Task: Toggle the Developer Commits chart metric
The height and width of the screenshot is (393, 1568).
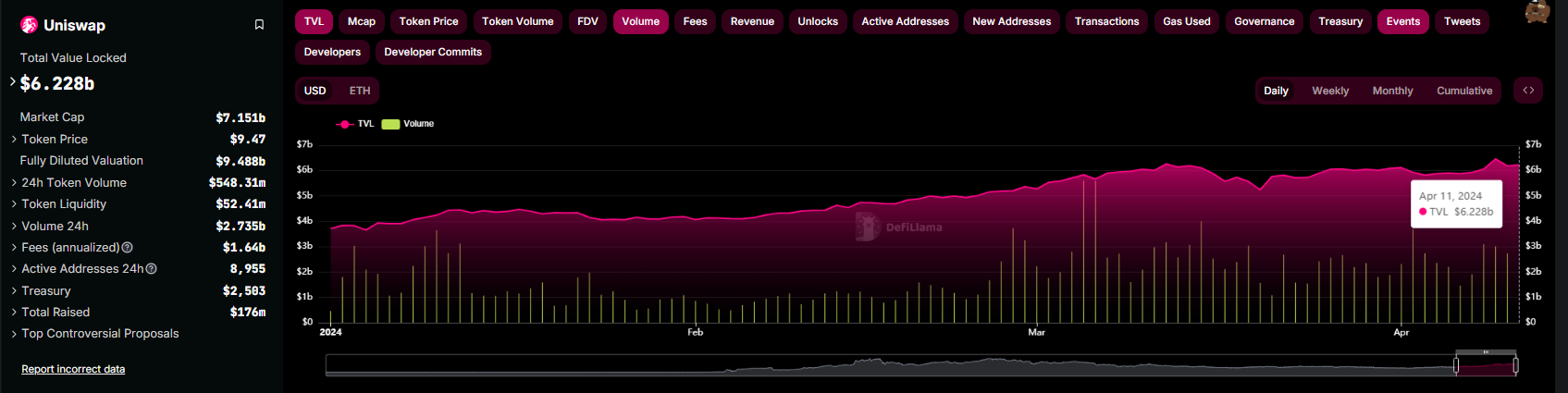Action: pyautogui.click(x=433, y=52)
